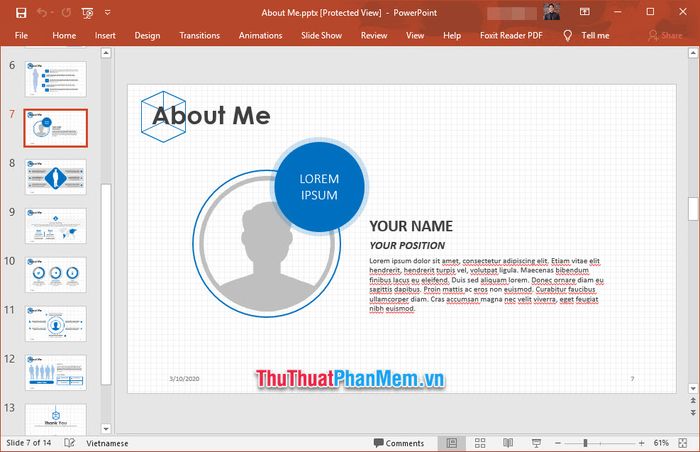This screenshot has height=452, width=700.
Task: Click Tell me search box
Action: (x=594, y=35)
